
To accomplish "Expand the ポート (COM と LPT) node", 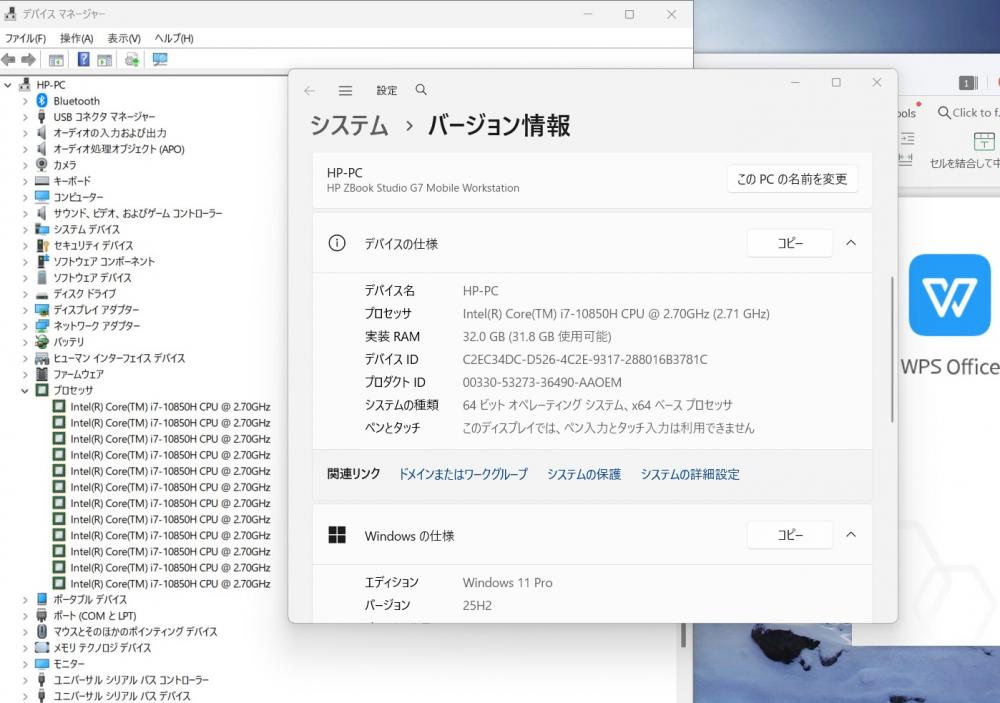I will point(25,616).
